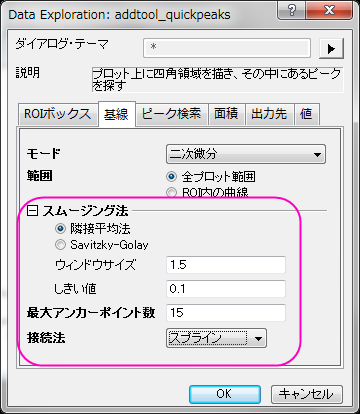Image resolution: width=360 pixels, height=414 pixels.
Task: Click the ウィンドウサイズ field with 1.5
Action: (226, 265)
